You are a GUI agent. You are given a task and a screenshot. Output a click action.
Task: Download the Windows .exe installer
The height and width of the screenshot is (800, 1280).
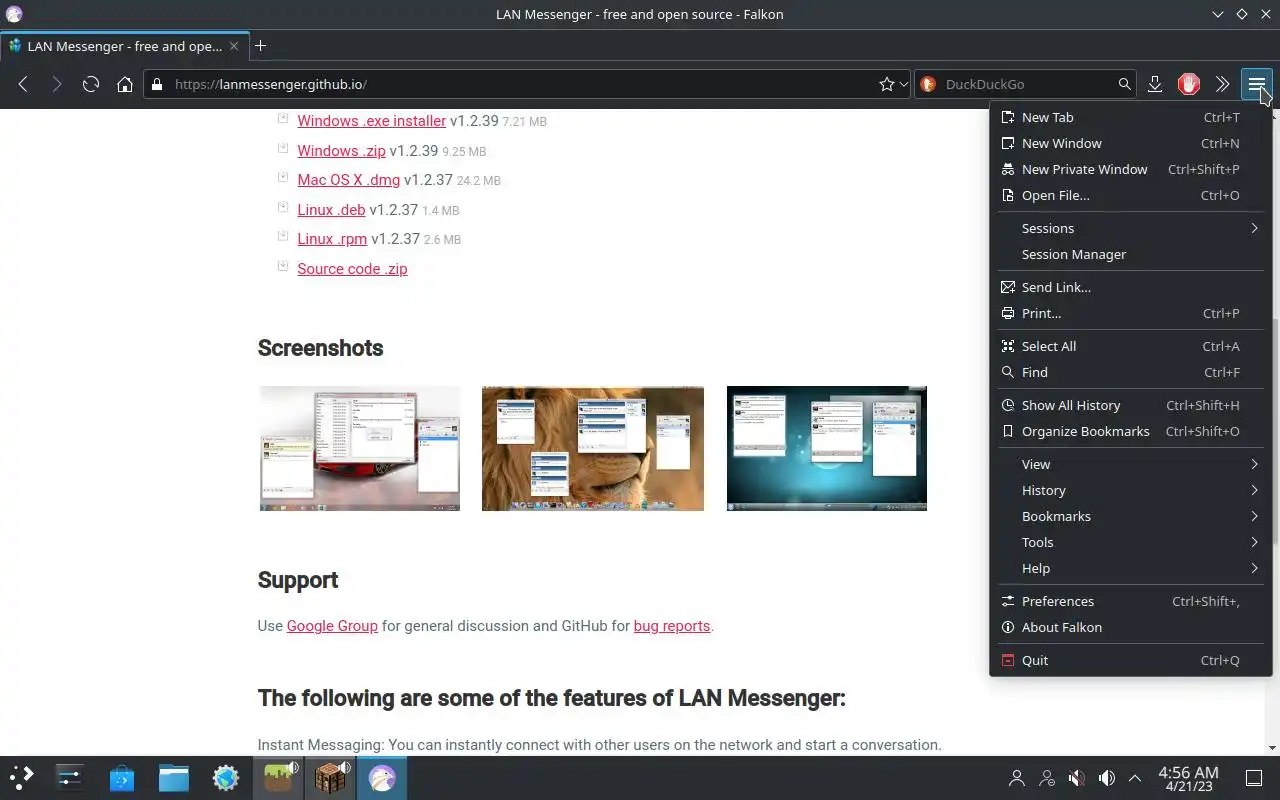(x=371, y=121)
